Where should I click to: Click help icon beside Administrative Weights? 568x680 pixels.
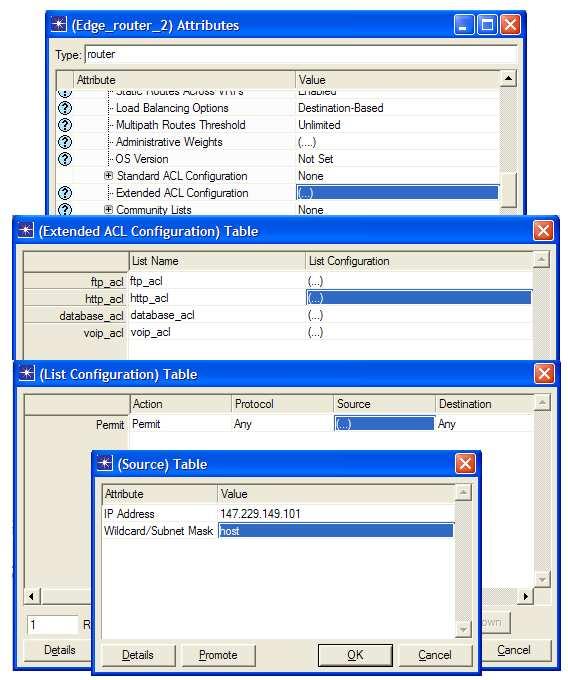click(x=65, y=142)
